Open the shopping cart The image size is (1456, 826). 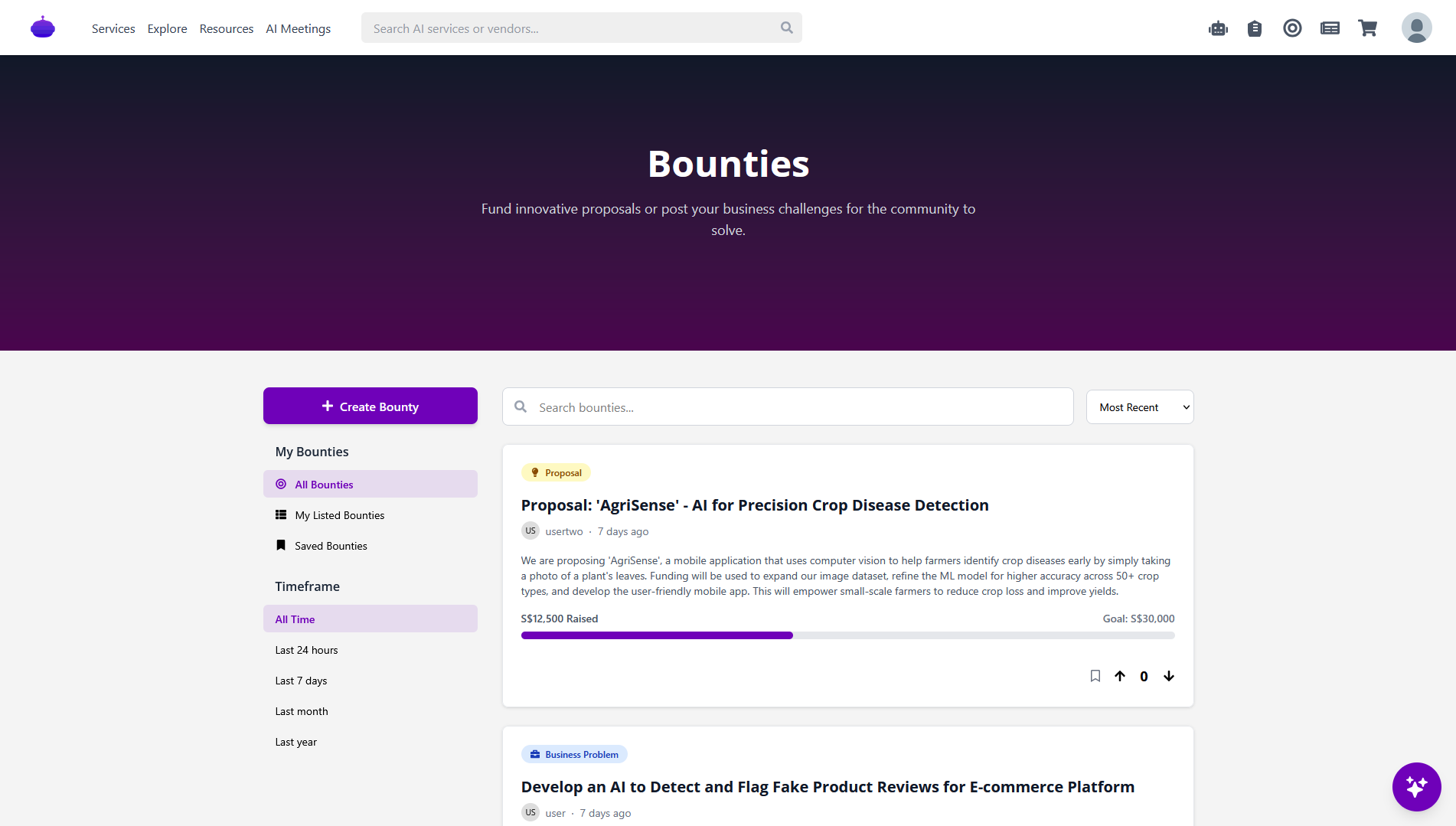pos(1368,28)
